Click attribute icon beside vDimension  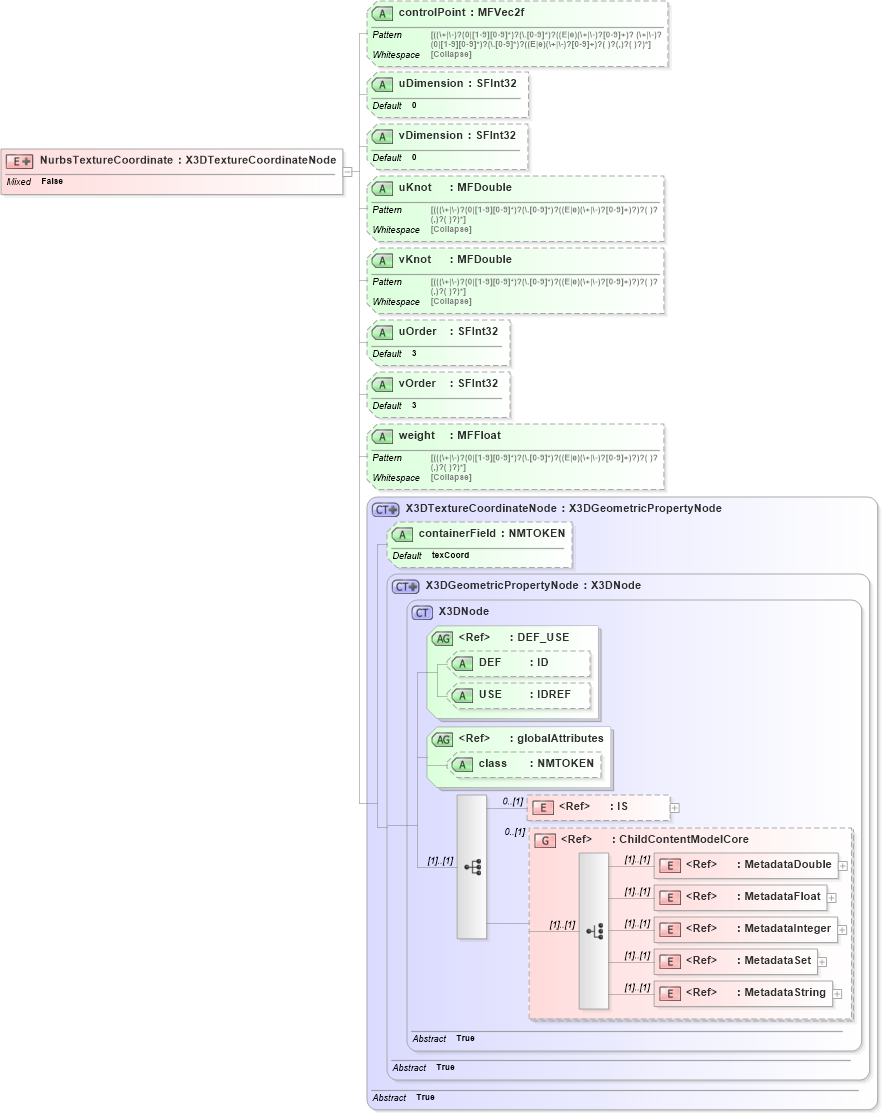[382, 136]
